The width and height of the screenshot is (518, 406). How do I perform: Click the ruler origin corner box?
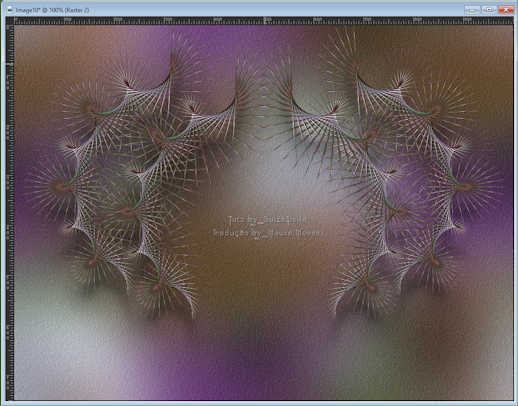coord(10,21)
